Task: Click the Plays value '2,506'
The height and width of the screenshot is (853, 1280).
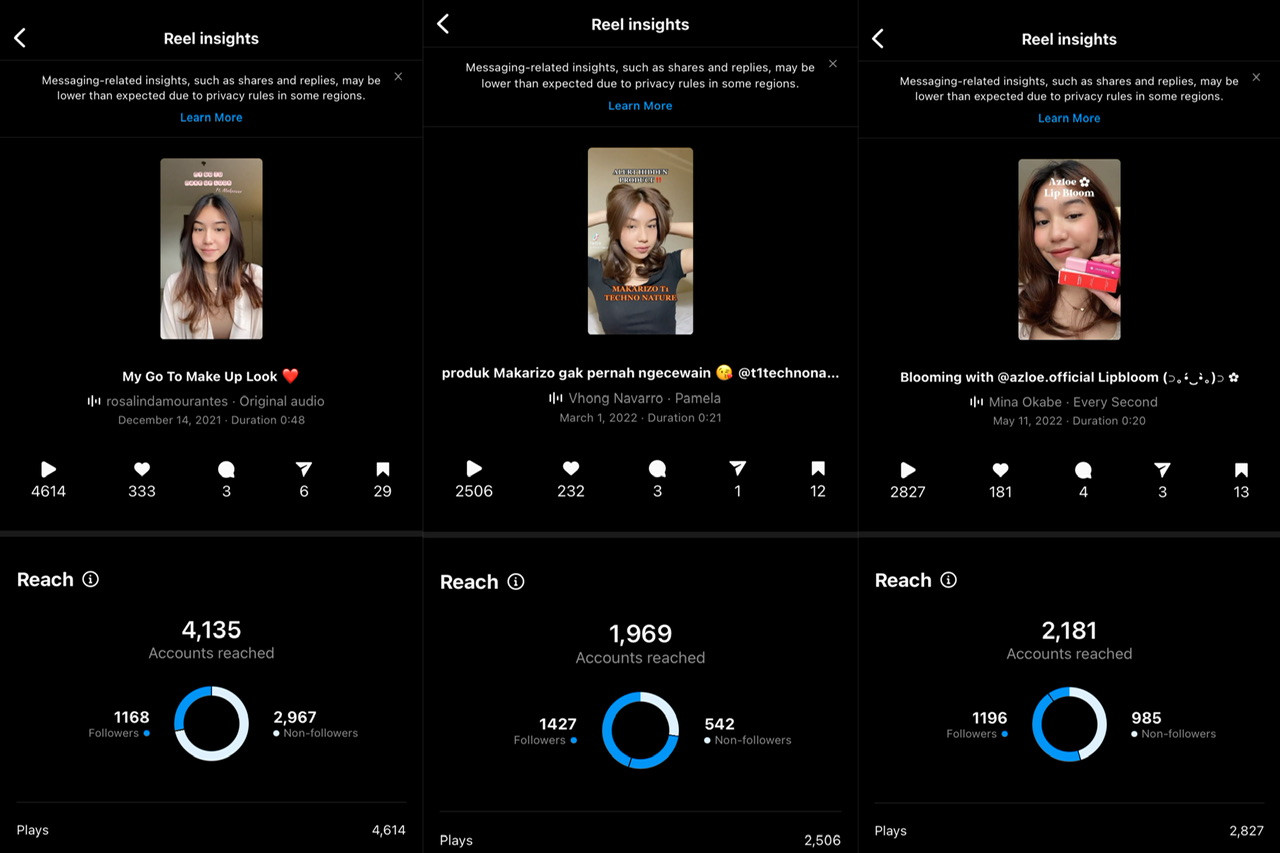Action: [822, 841]
